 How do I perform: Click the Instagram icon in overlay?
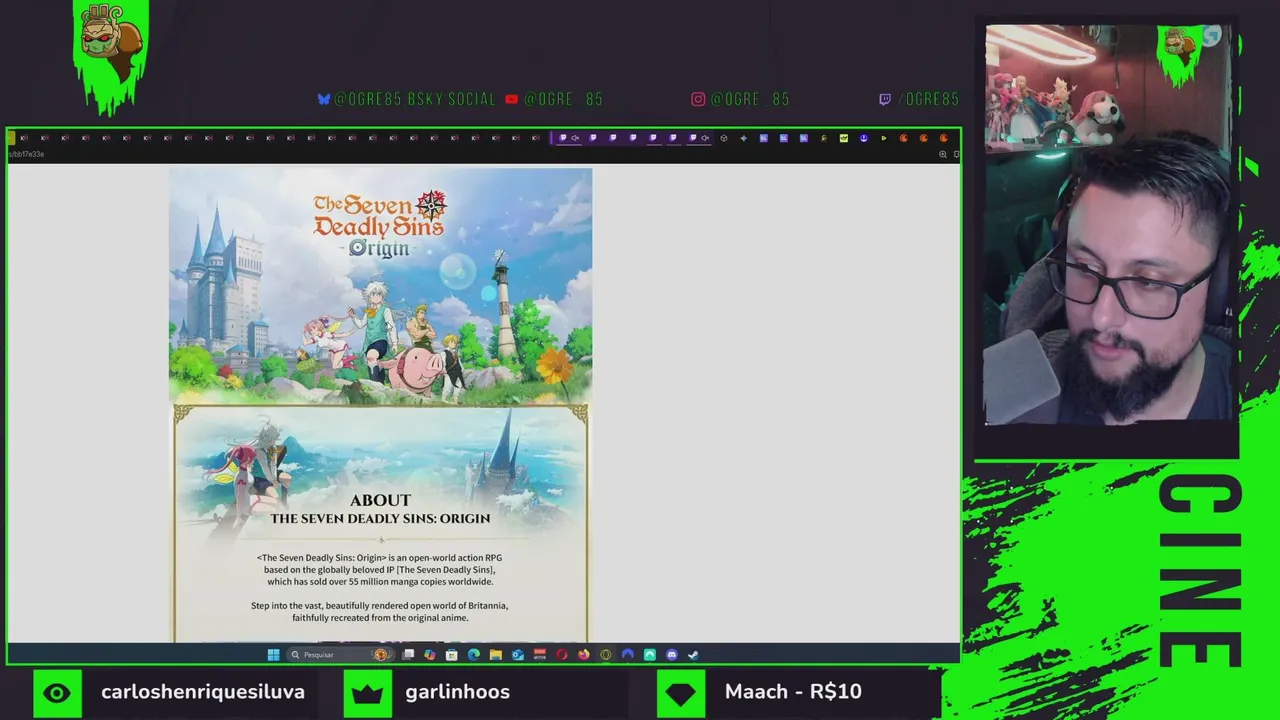click(698, 99)
